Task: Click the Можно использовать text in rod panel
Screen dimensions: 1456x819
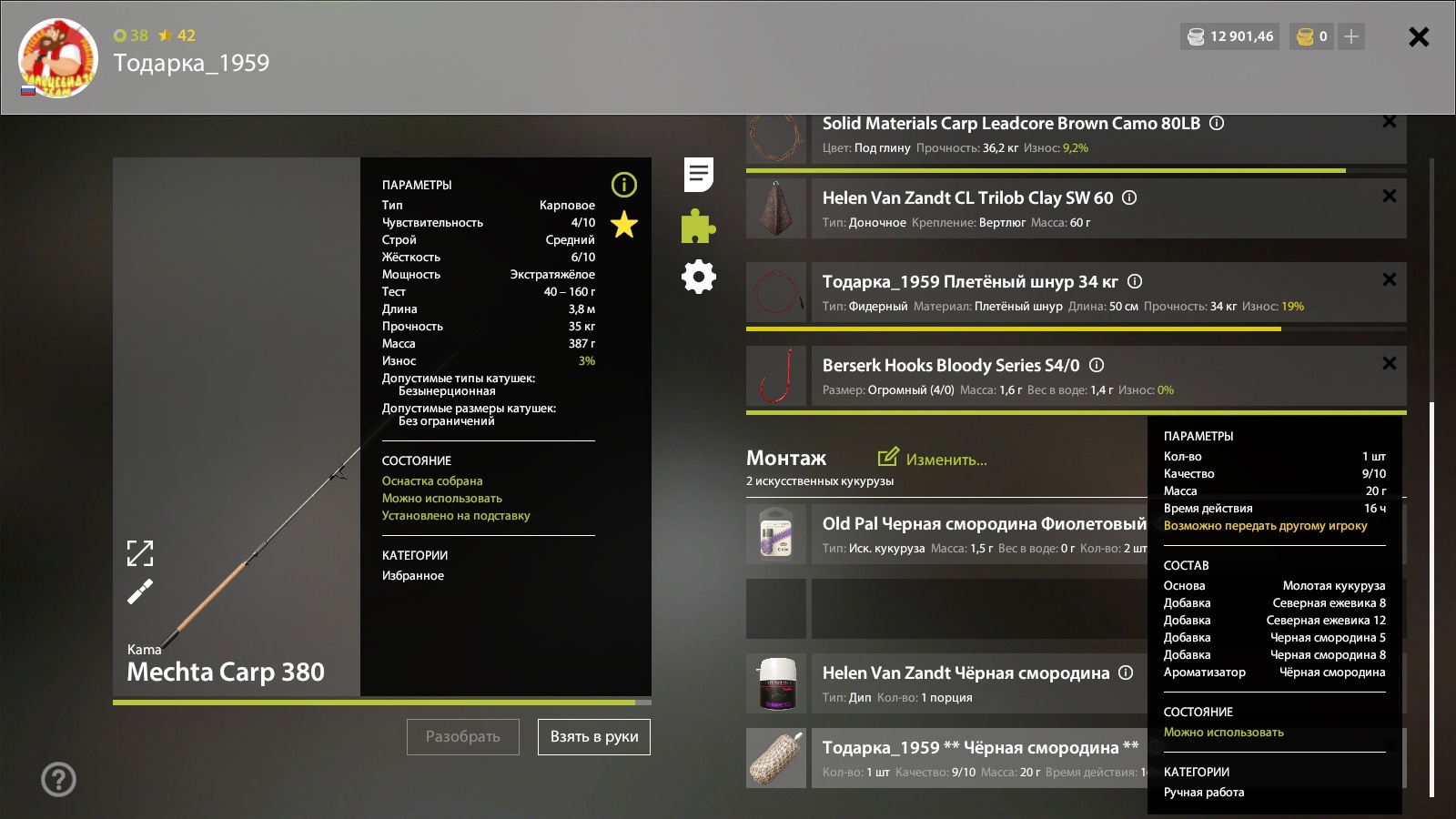Action: pos(442,498)
